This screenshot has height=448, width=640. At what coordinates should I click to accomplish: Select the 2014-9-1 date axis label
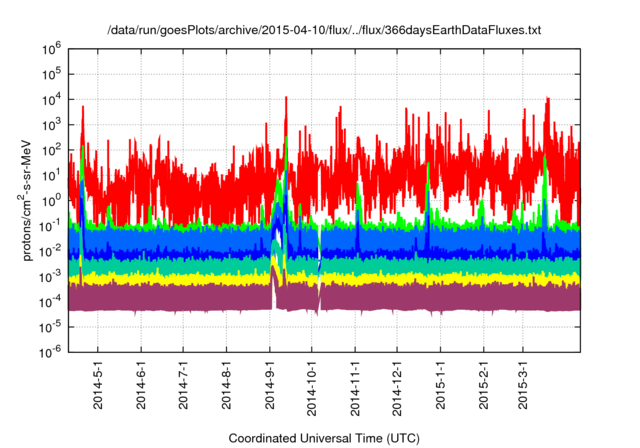[x=270, y=384]
